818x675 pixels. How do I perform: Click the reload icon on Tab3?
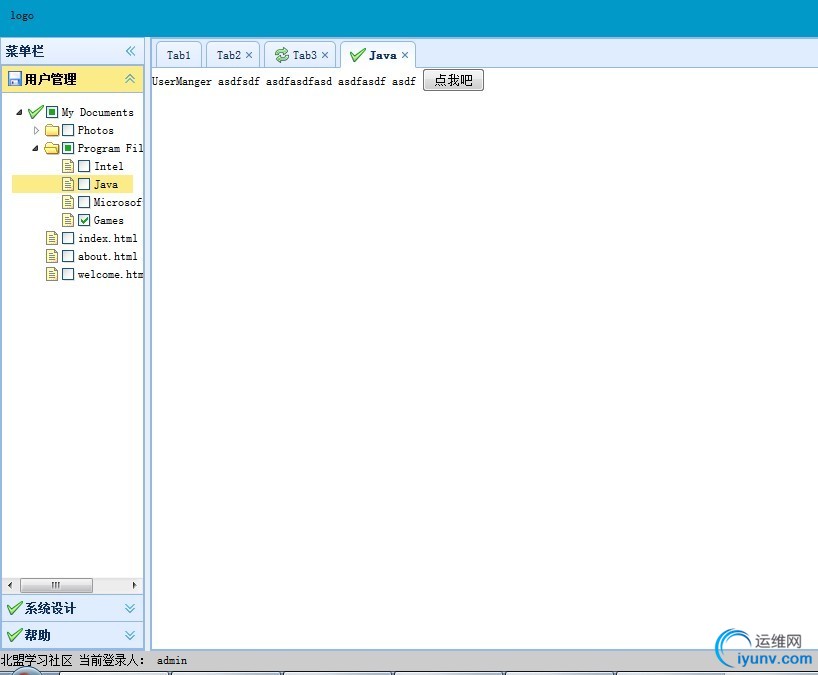(x=282, y=55)
